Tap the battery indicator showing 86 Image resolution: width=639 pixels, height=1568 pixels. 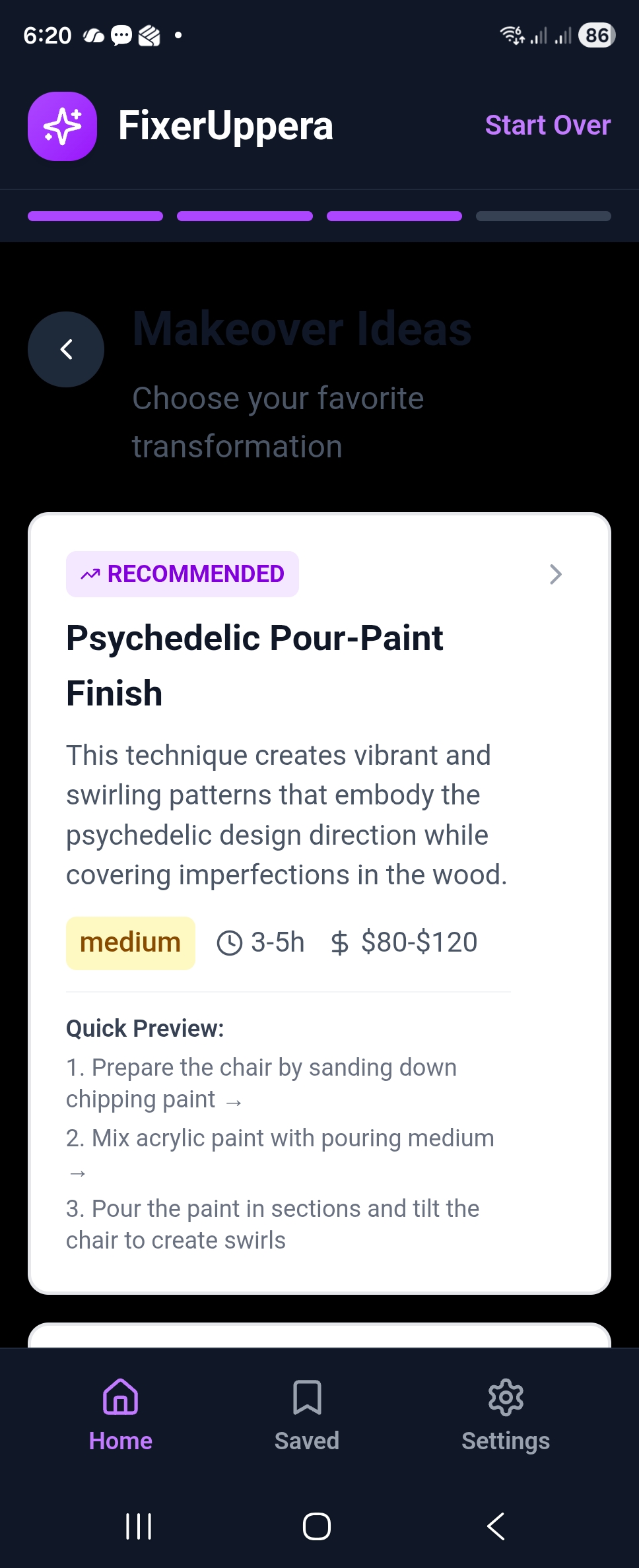click(x=597, y=35)
